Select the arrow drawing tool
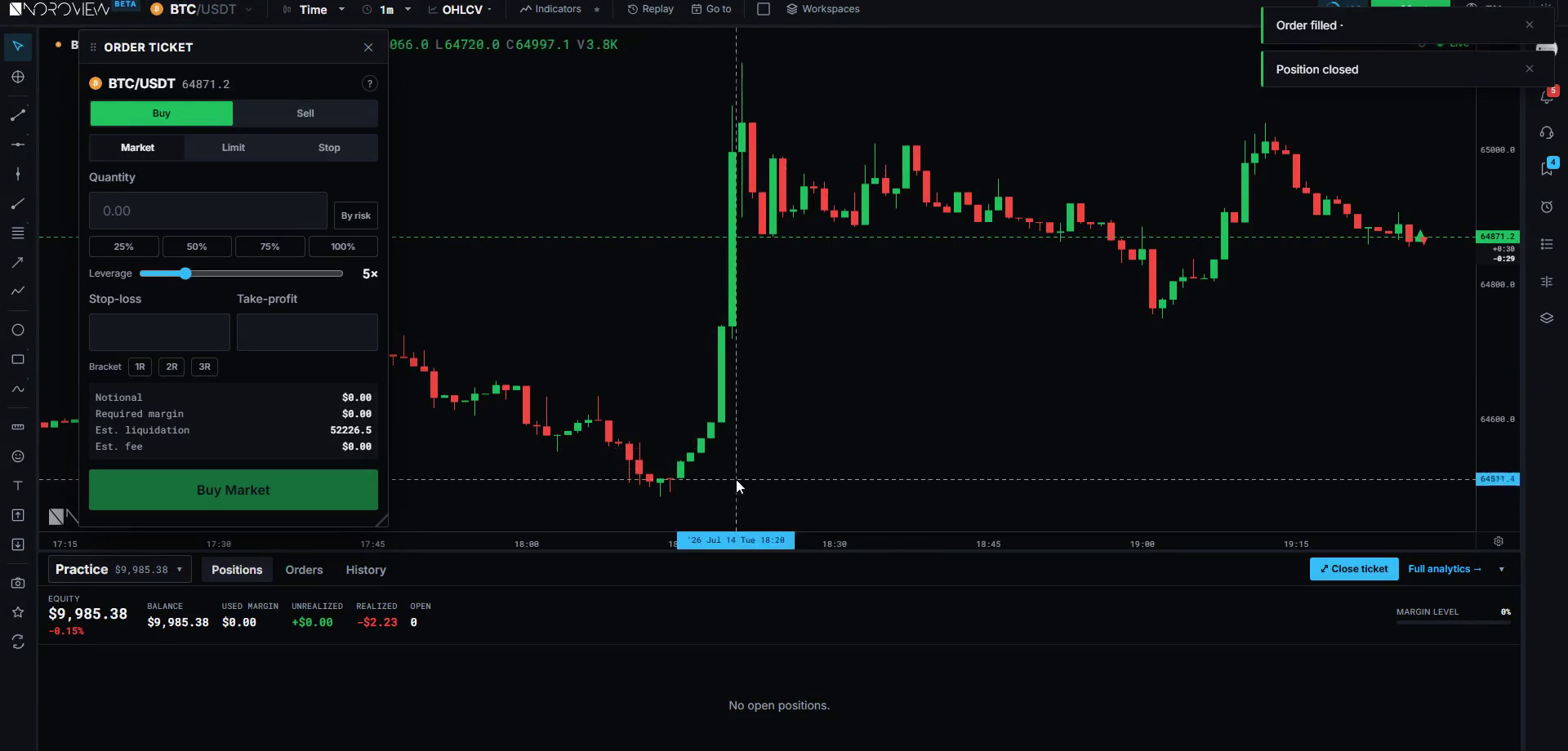 18,262
